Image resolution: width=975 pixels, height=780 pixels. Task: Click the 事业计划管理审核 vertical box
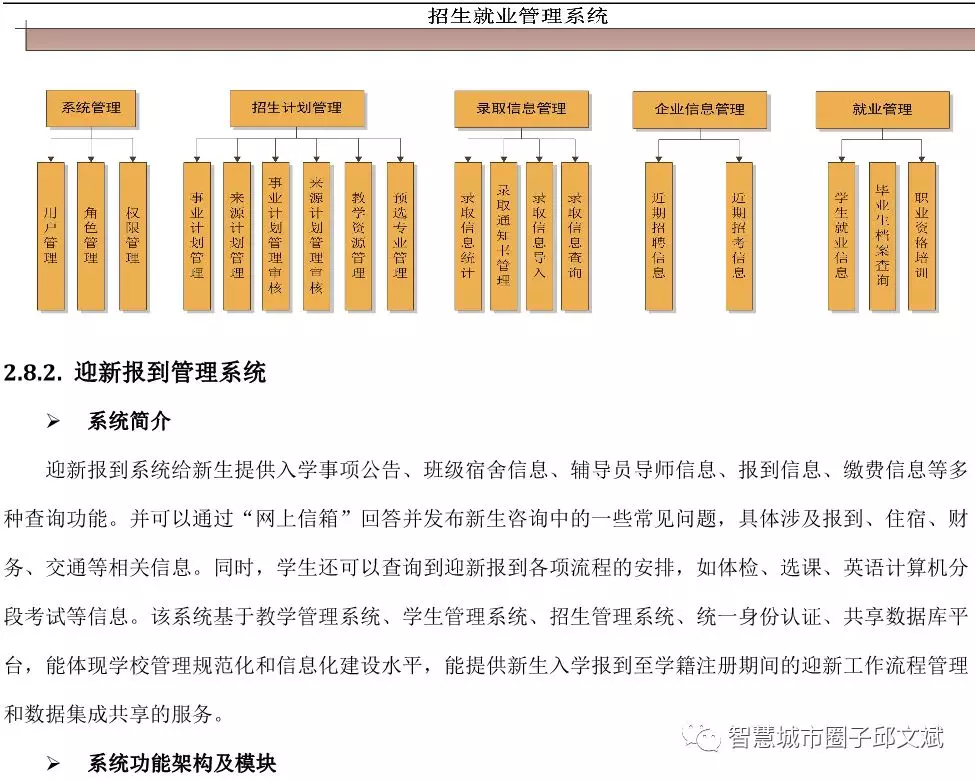(275, 236)
